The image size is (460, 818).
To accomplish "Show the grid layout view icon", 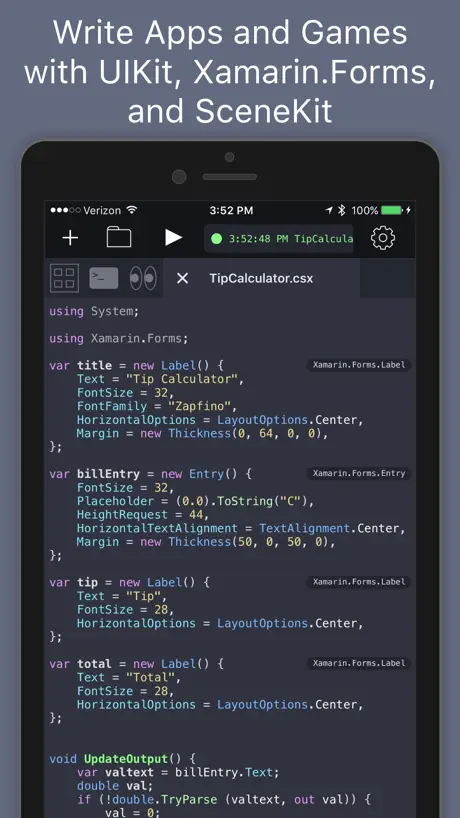I will (x=64, y=278).
